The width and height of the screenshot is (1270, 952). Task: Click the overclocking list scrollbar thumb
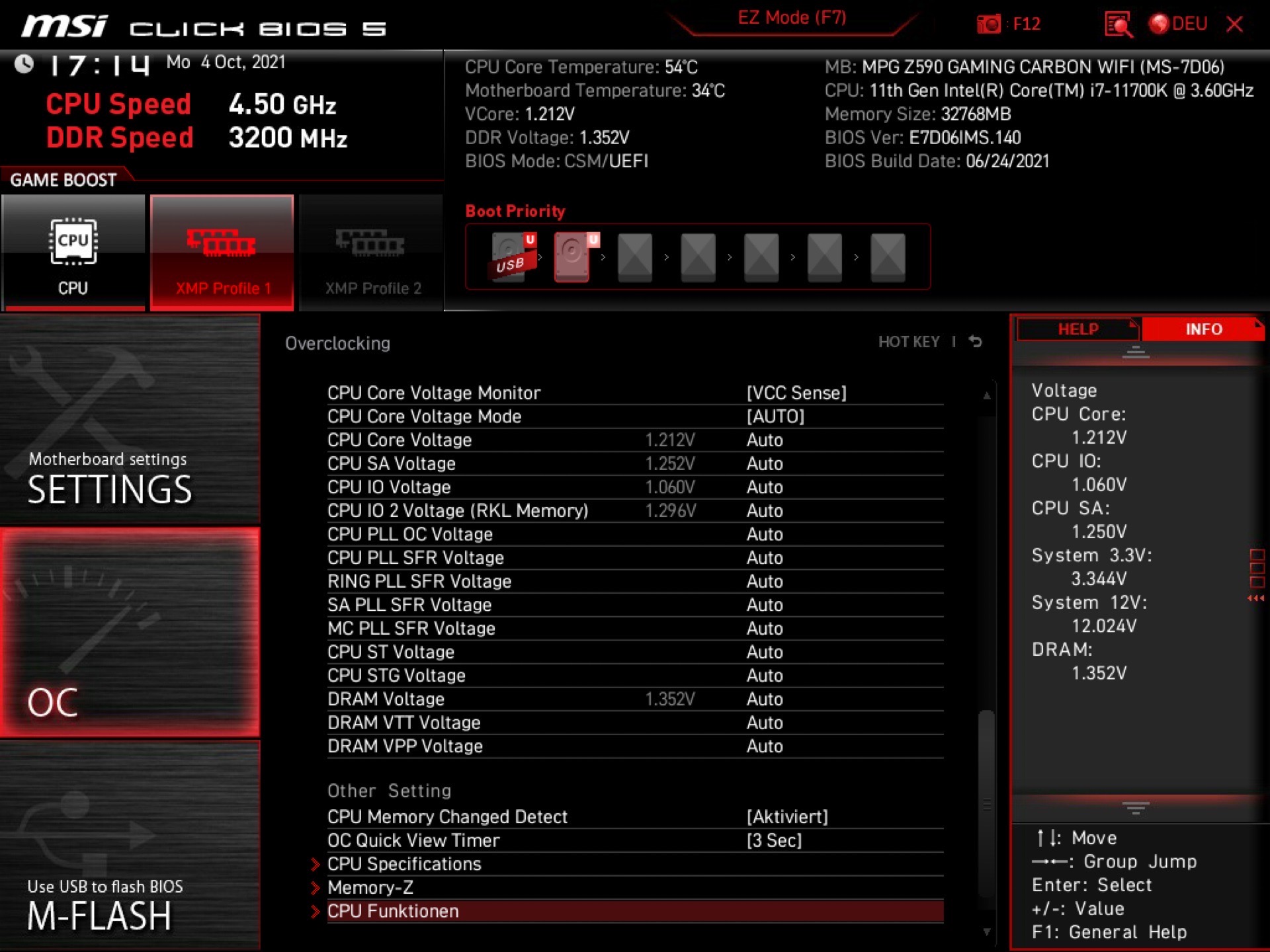[986, 803]
